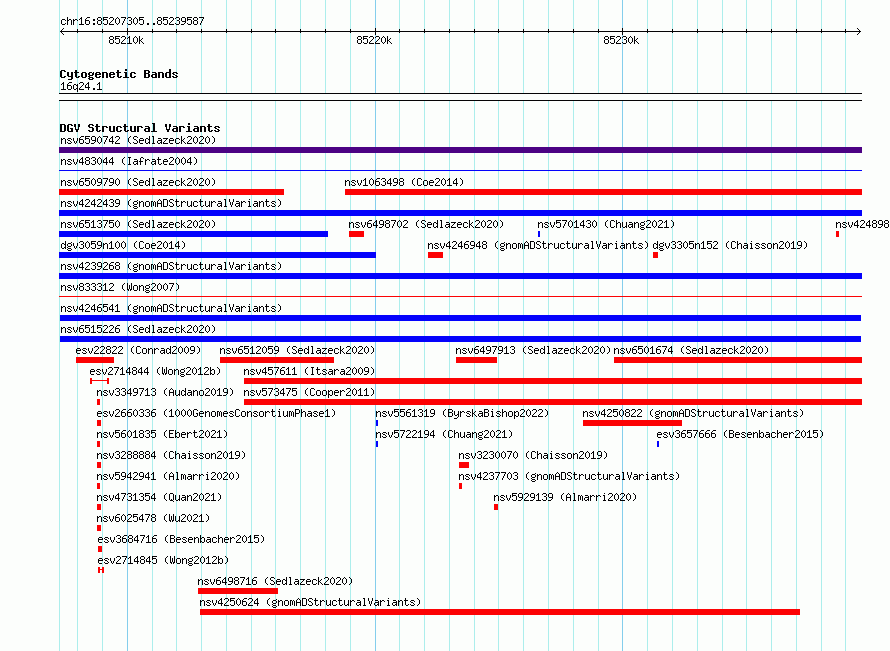Image resolution: width=890 pixels, height=651 pixels.
Task: Click nsv5722194 (Chuang2021) label
Action: [444, 434]
